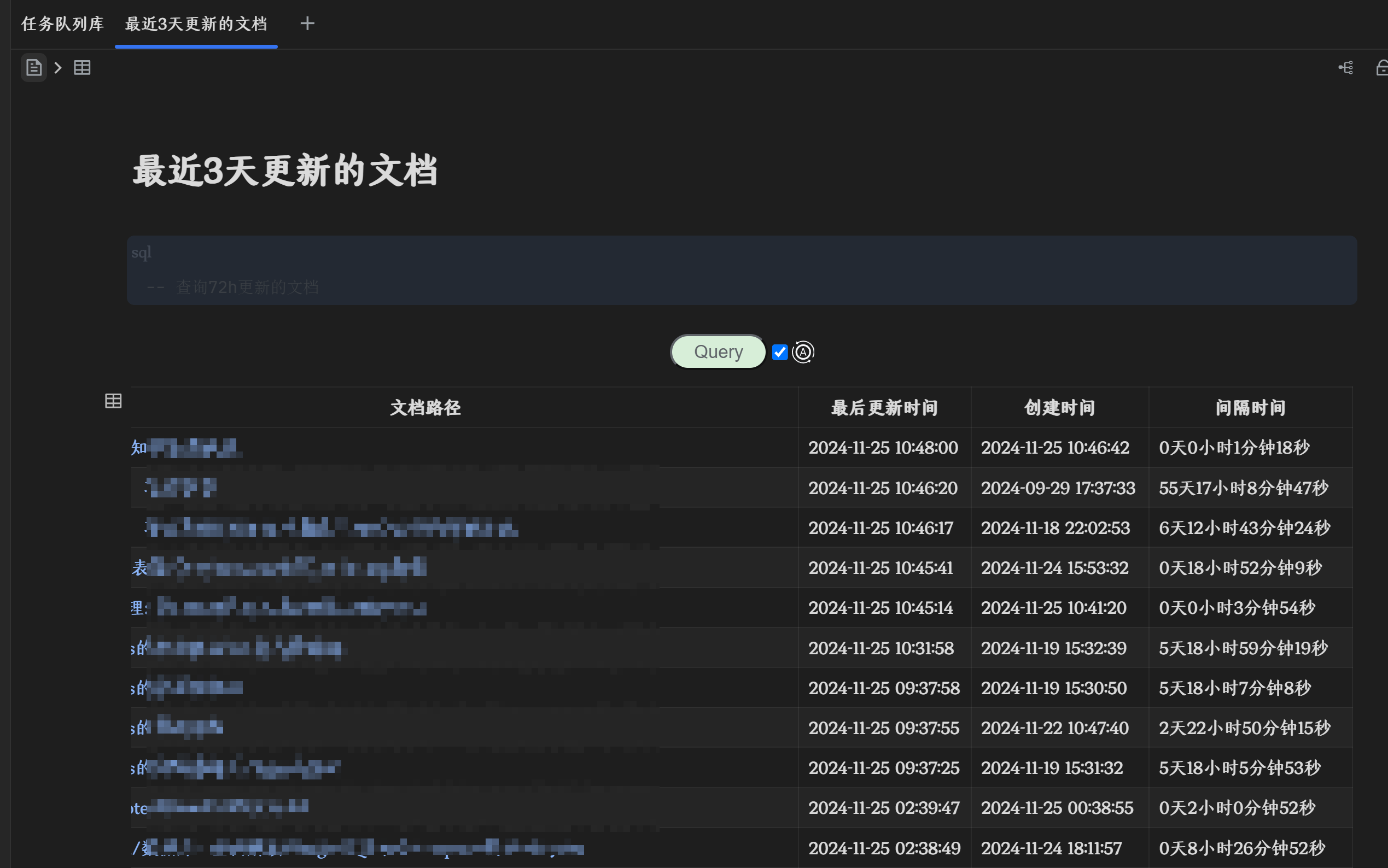Viewport: 1388px width, 868px height.
Task: Click the 间隔时间 column header
Action: point(1250,408)
